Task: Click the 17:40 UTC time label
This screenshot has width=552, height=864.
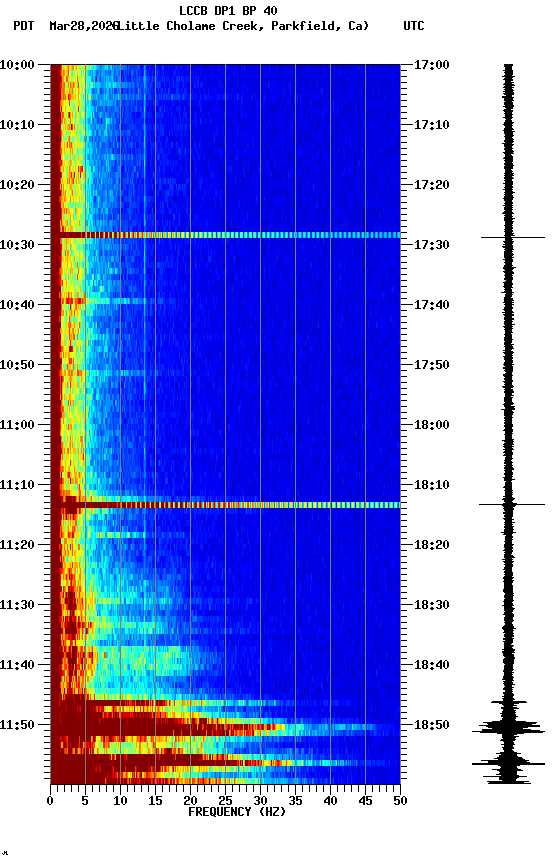Action: click(432, 305)
